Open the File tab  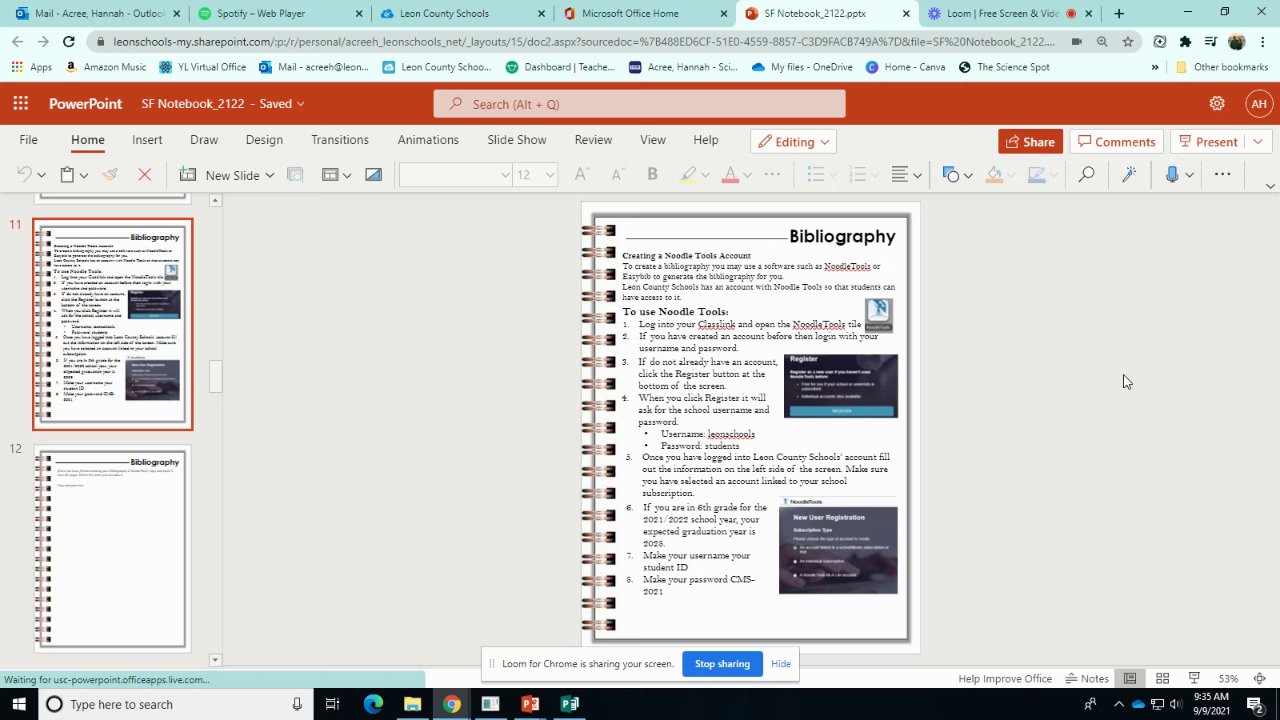28,140
